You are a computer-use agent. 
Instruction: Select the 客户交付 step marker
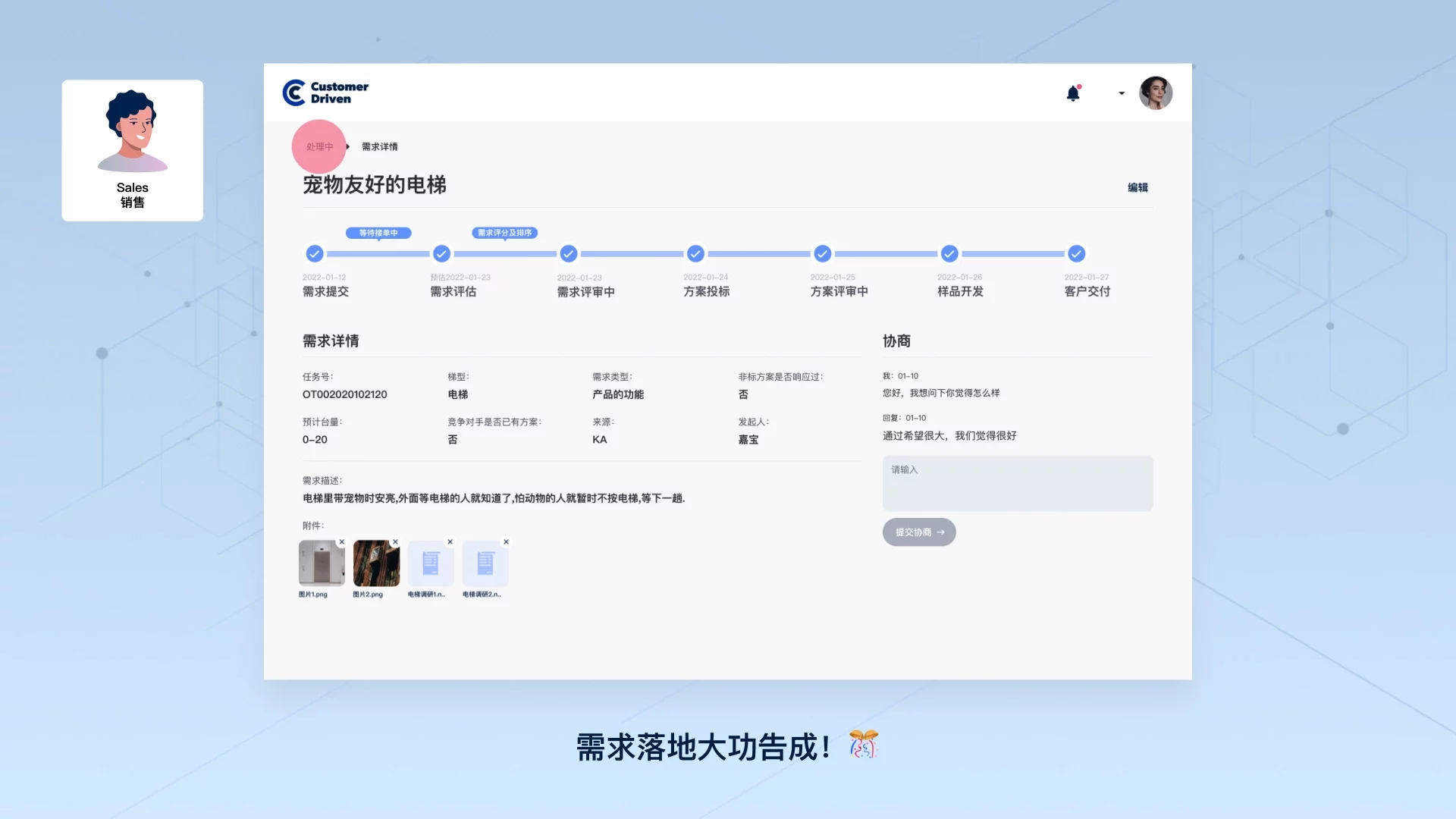click(x=1077, y=253)
